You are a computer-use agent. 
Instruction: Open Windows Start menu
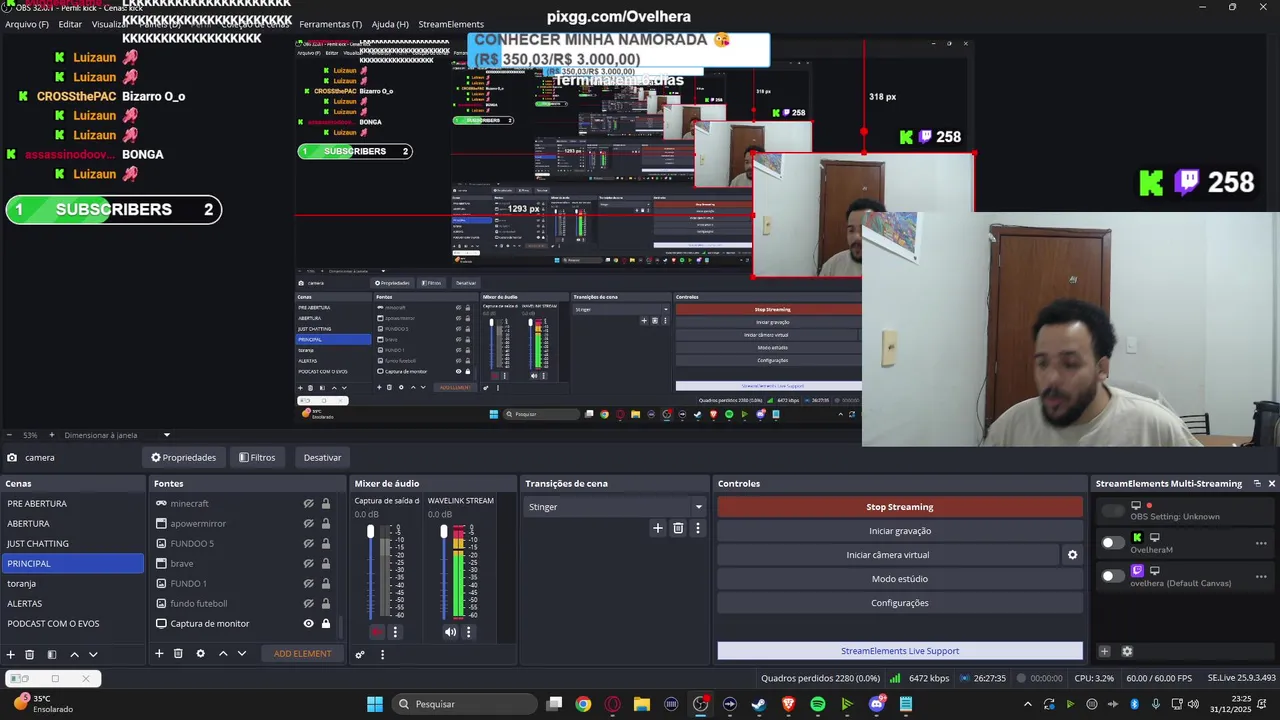coord(374,704)
